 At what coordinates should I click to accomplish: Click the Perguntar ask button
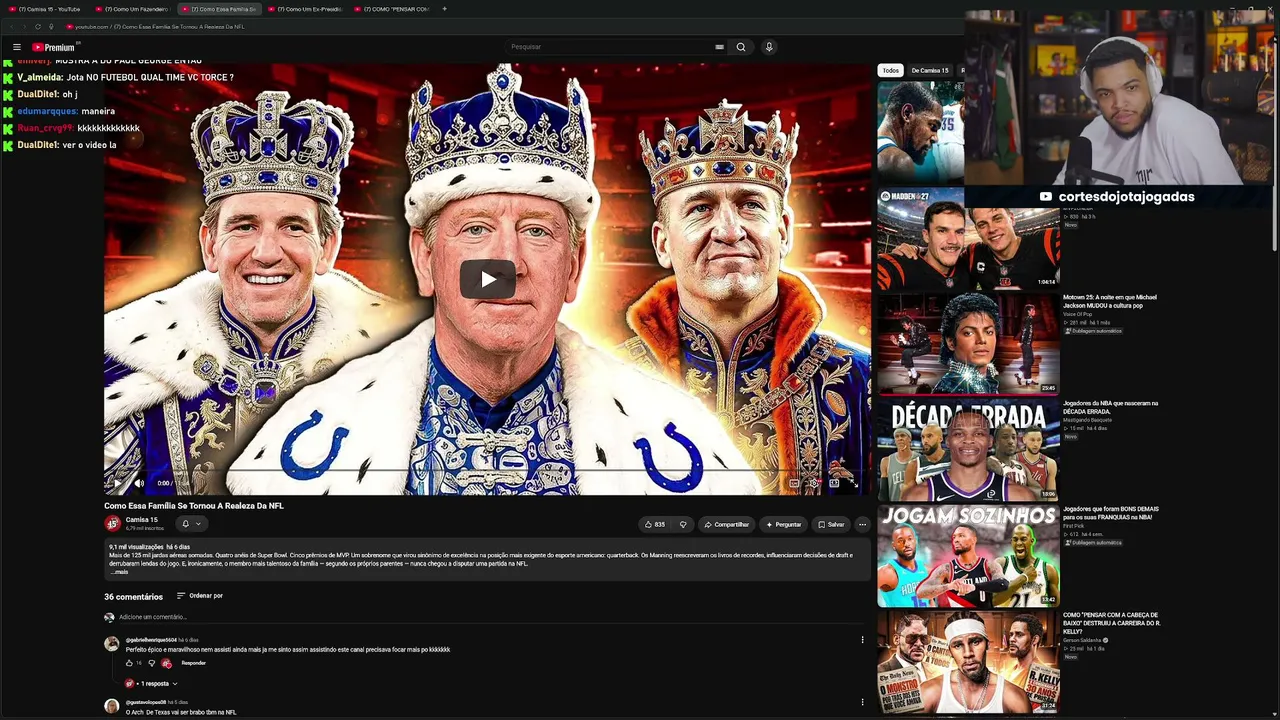pyautogui.click(x=783, y=524)
